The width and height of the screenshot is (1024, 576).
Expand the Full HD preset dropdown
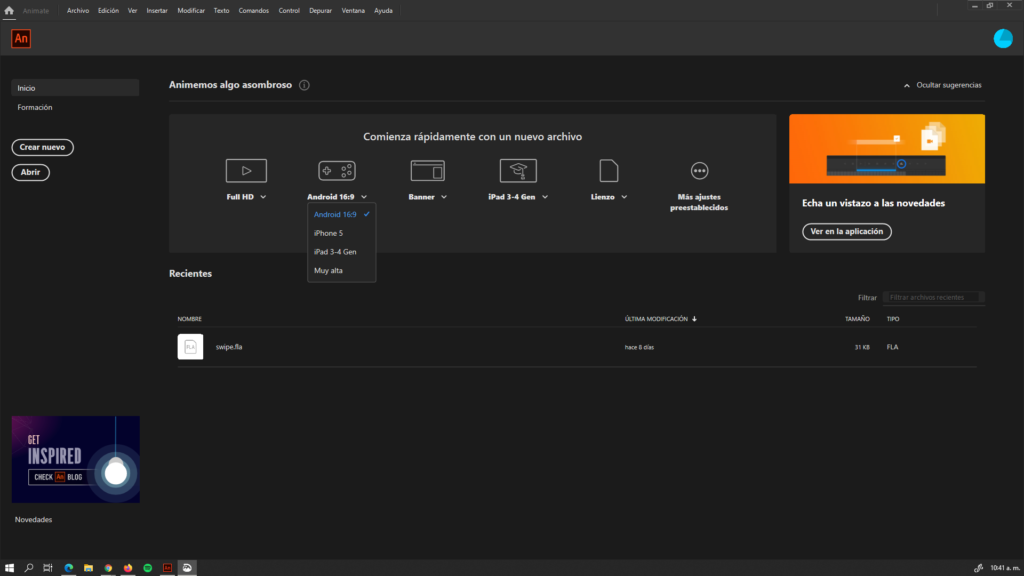(x=263, y=197)
